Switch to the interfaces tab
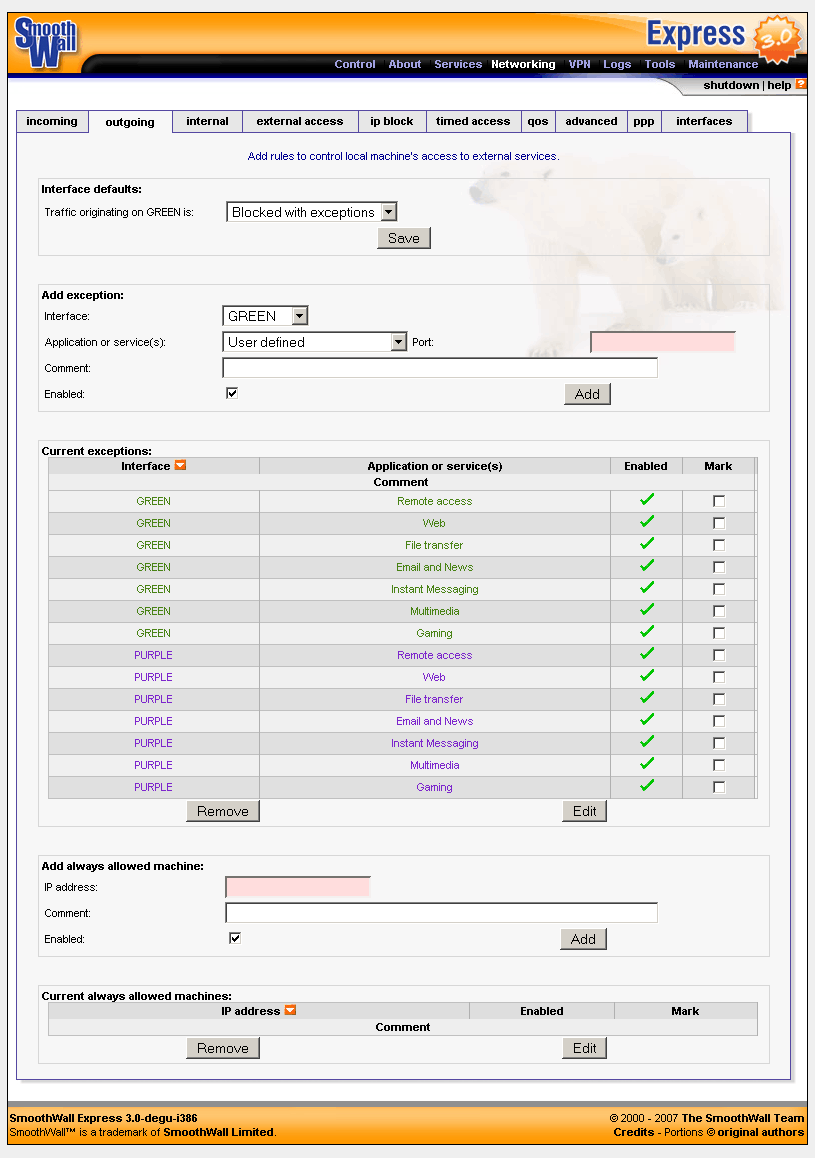The image size is (815, 1158). 704,121
